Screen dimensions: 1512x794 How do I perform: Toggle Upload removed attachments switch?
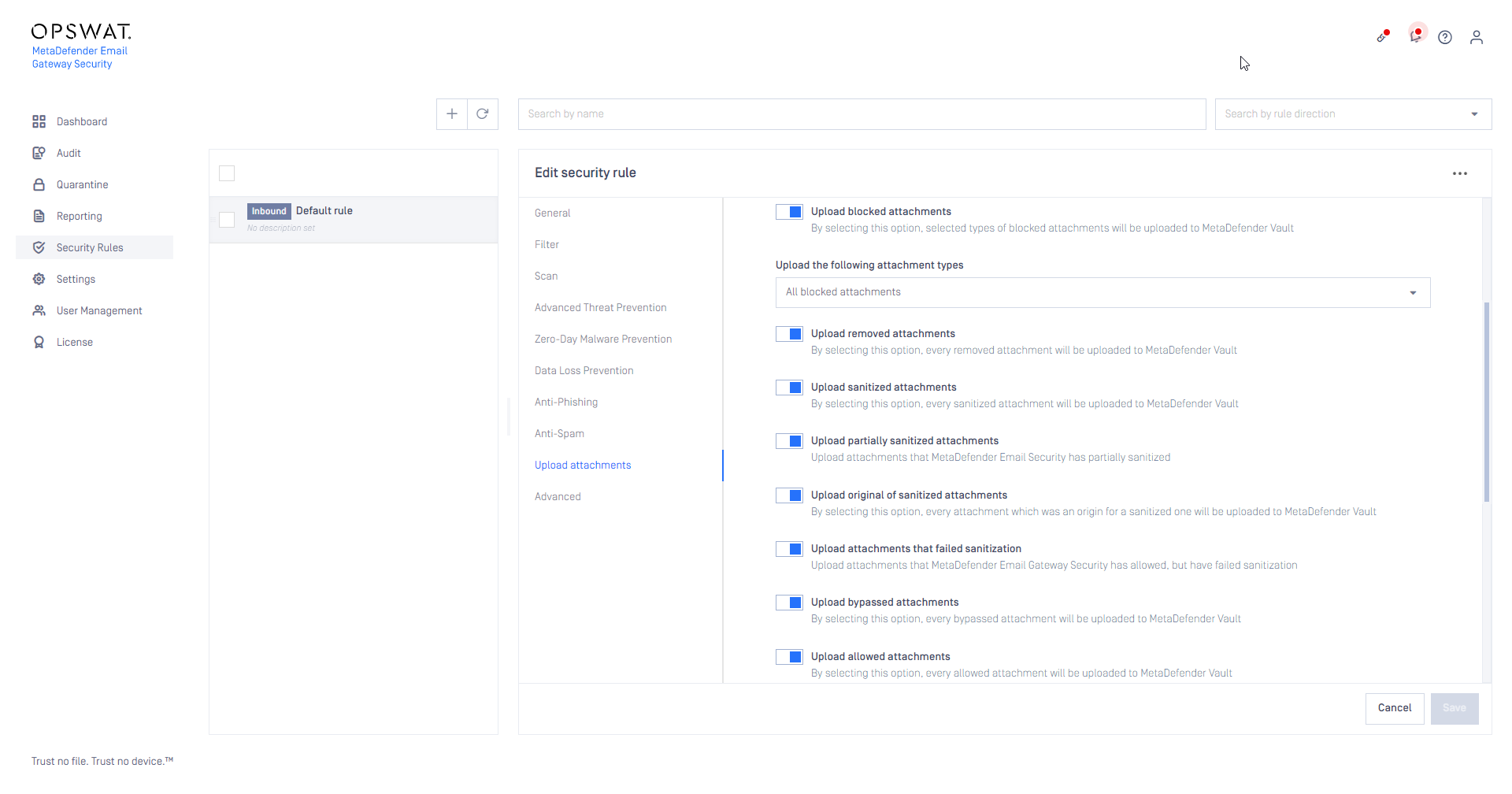pos(789,334)
